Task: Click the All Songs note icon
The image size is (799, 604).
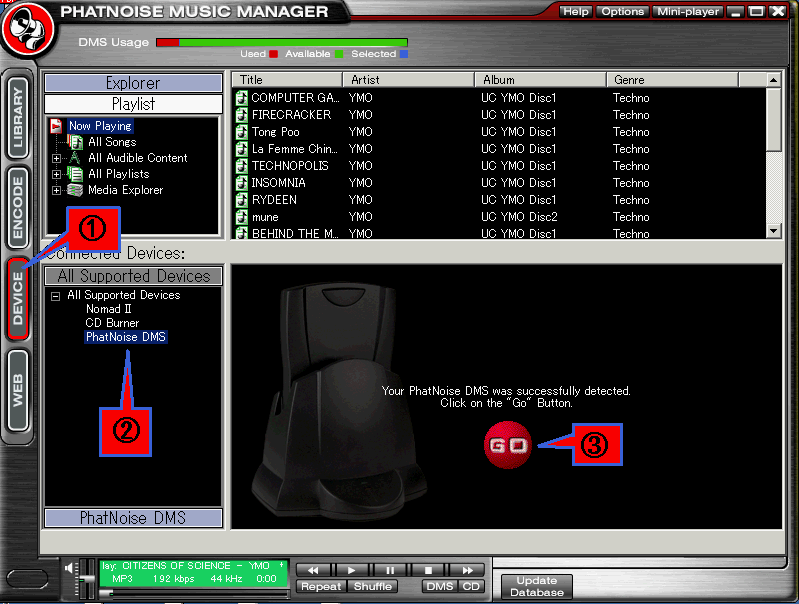Action: 75,142
